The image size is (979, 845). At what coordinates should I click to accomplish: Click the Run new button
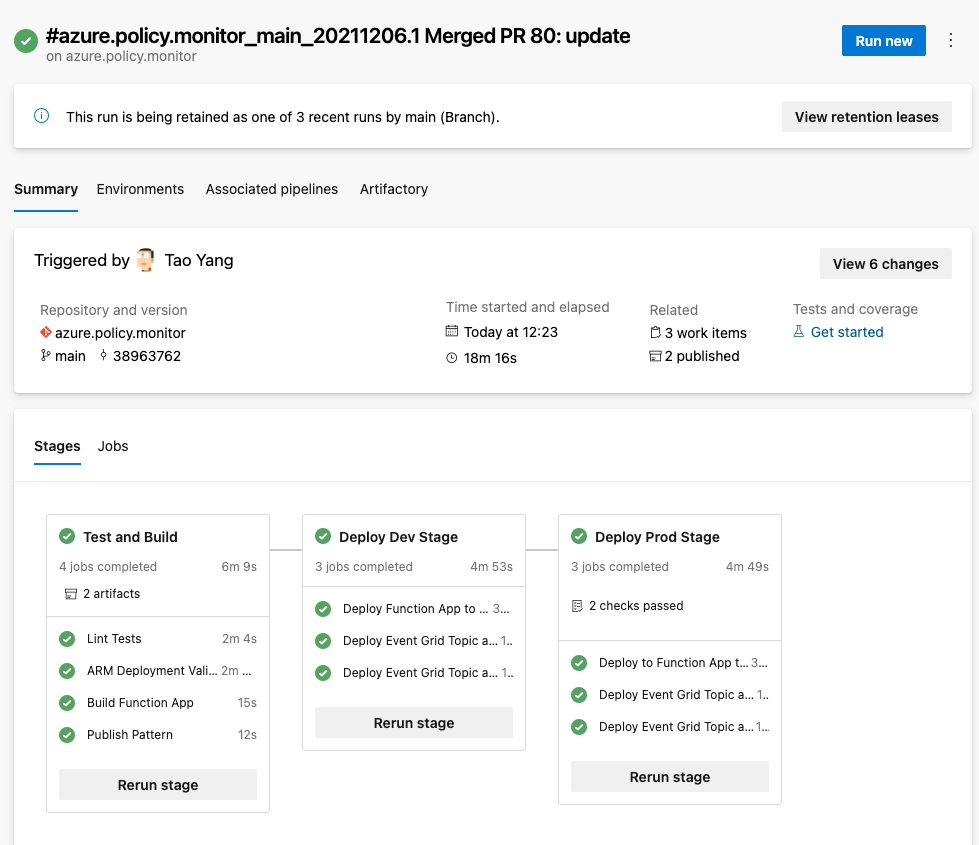point(883,41)
